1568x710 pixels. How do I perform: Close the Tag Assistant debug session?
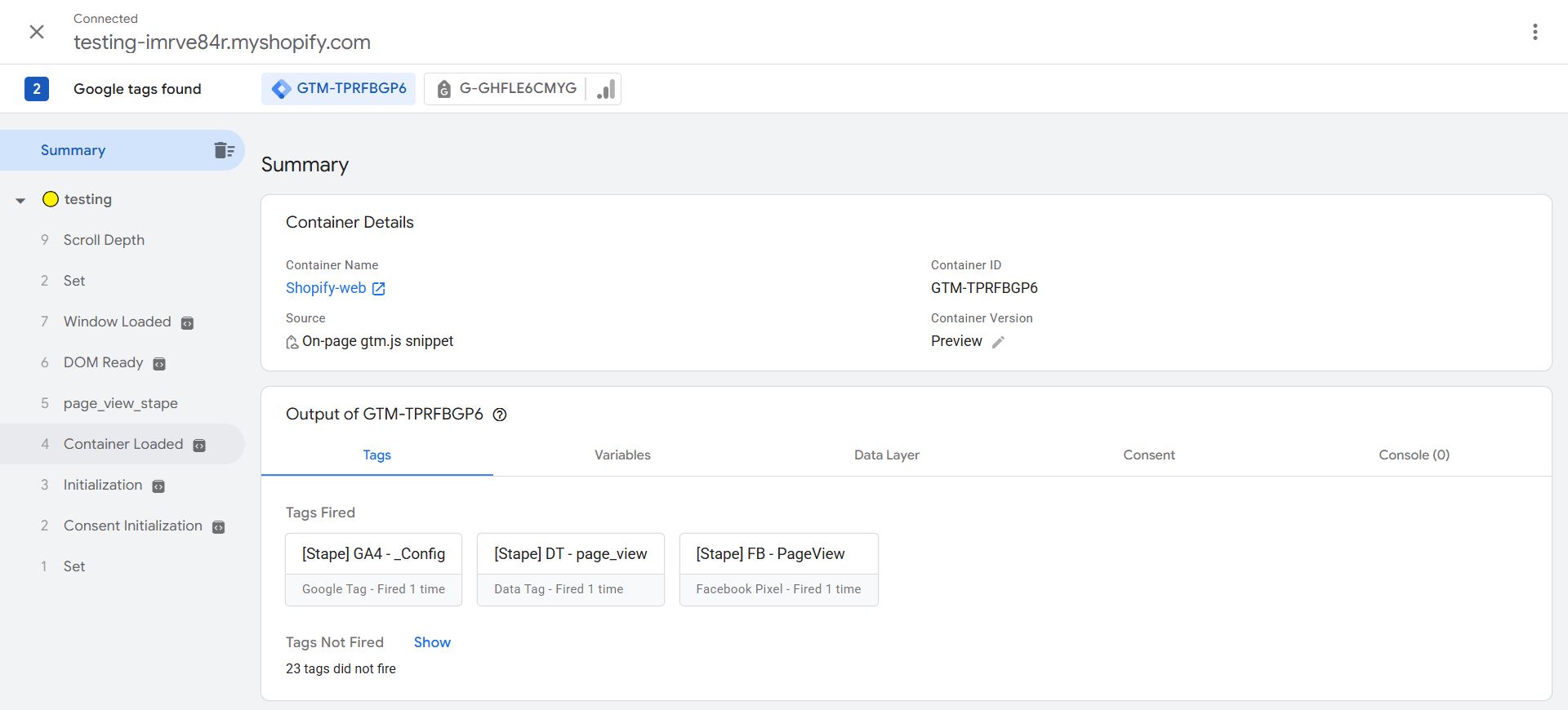(37, 32)
